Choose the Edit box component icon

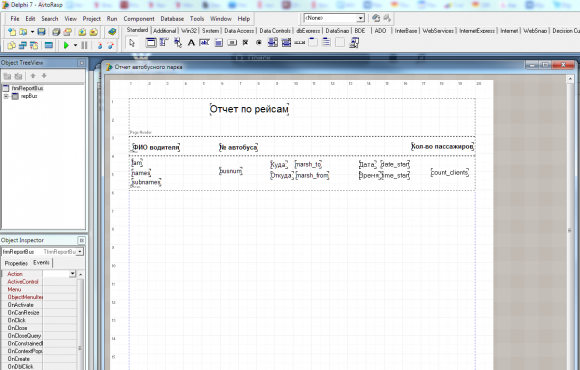click(205, 43)
